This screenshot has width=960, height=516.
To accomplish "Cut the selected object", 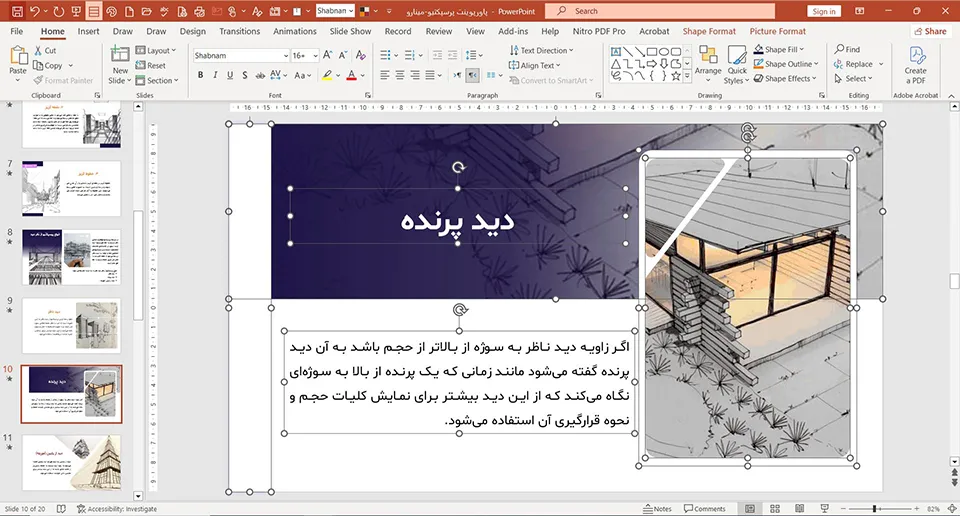I will [45, 50].
